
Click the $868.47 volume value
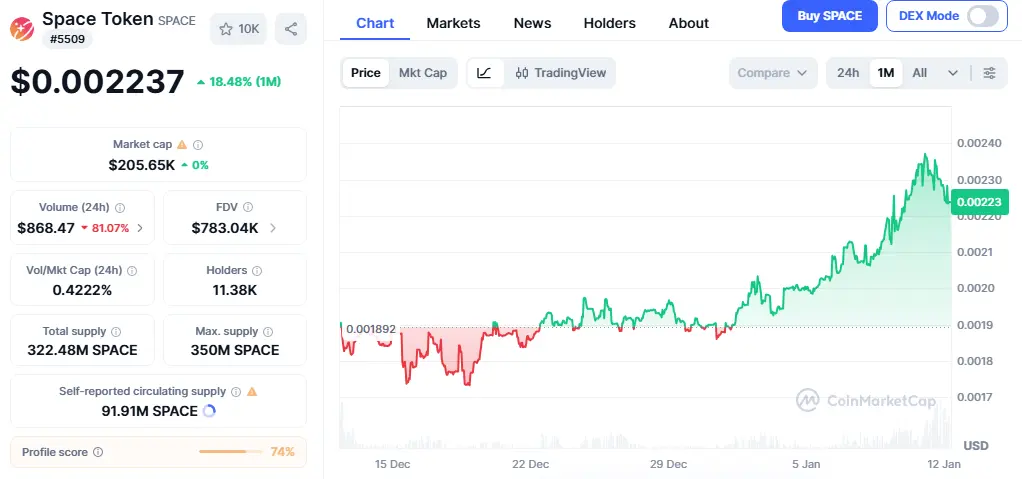(46, 228)
